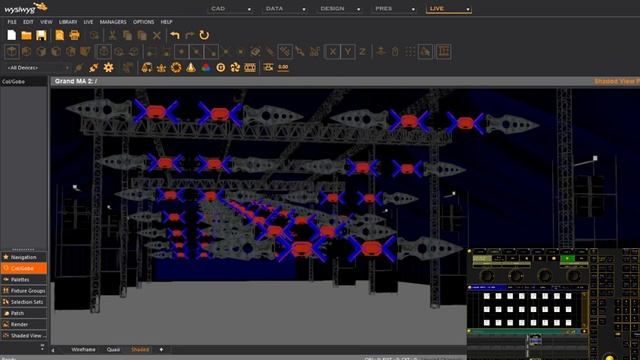Open the VIEW menu
The width and height of the screenshot is (640, 360).
(x=46, y=22)
